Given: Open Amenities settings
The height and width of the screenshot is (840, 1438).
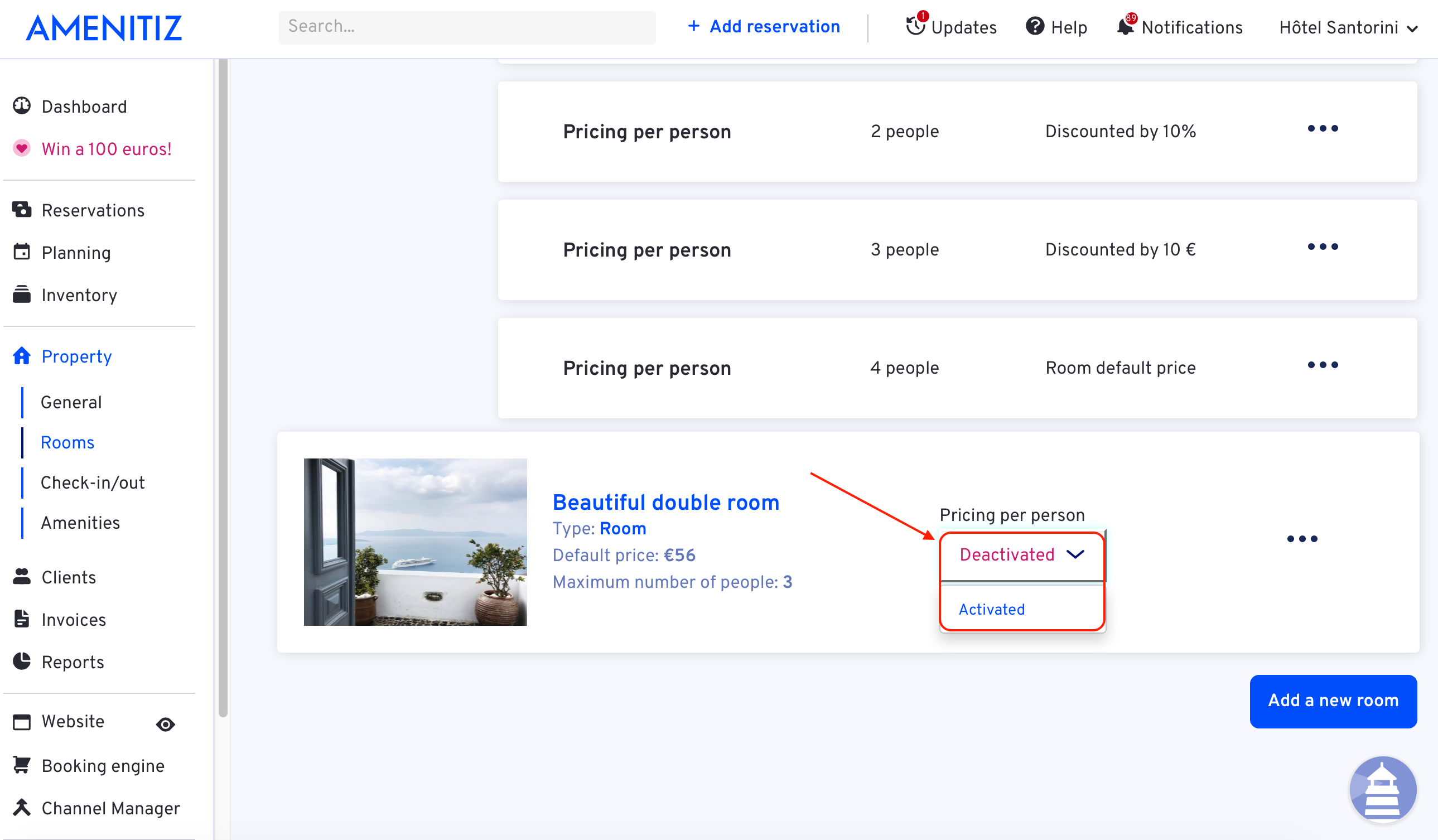Looking at the screenshot, I should pos(80,523).
